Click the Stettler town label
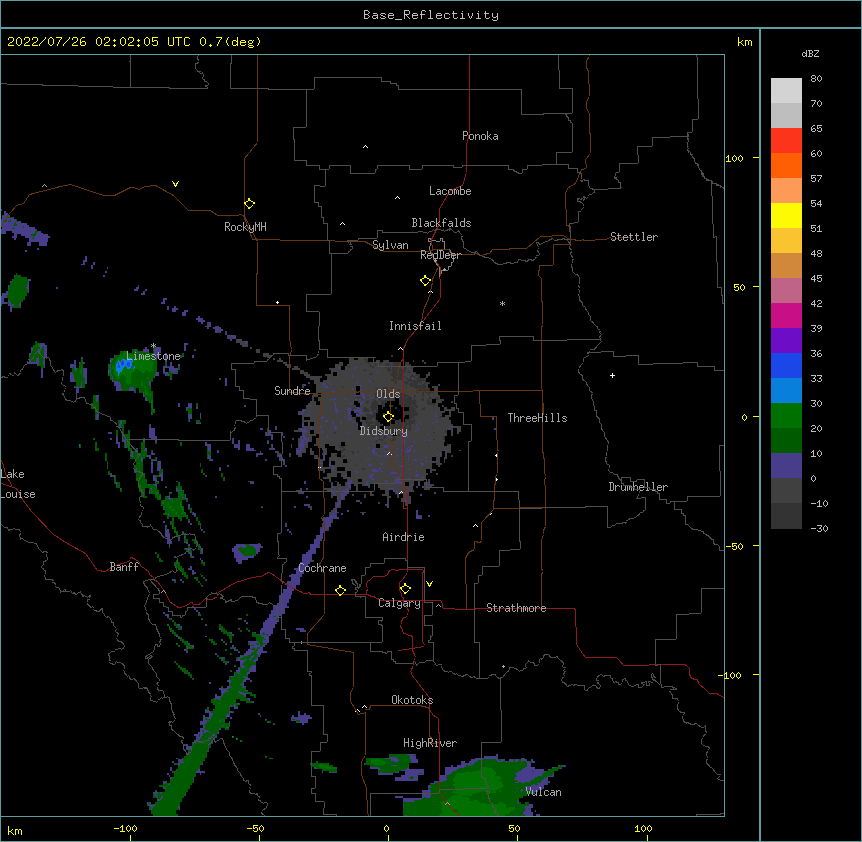 coord(634,237)
